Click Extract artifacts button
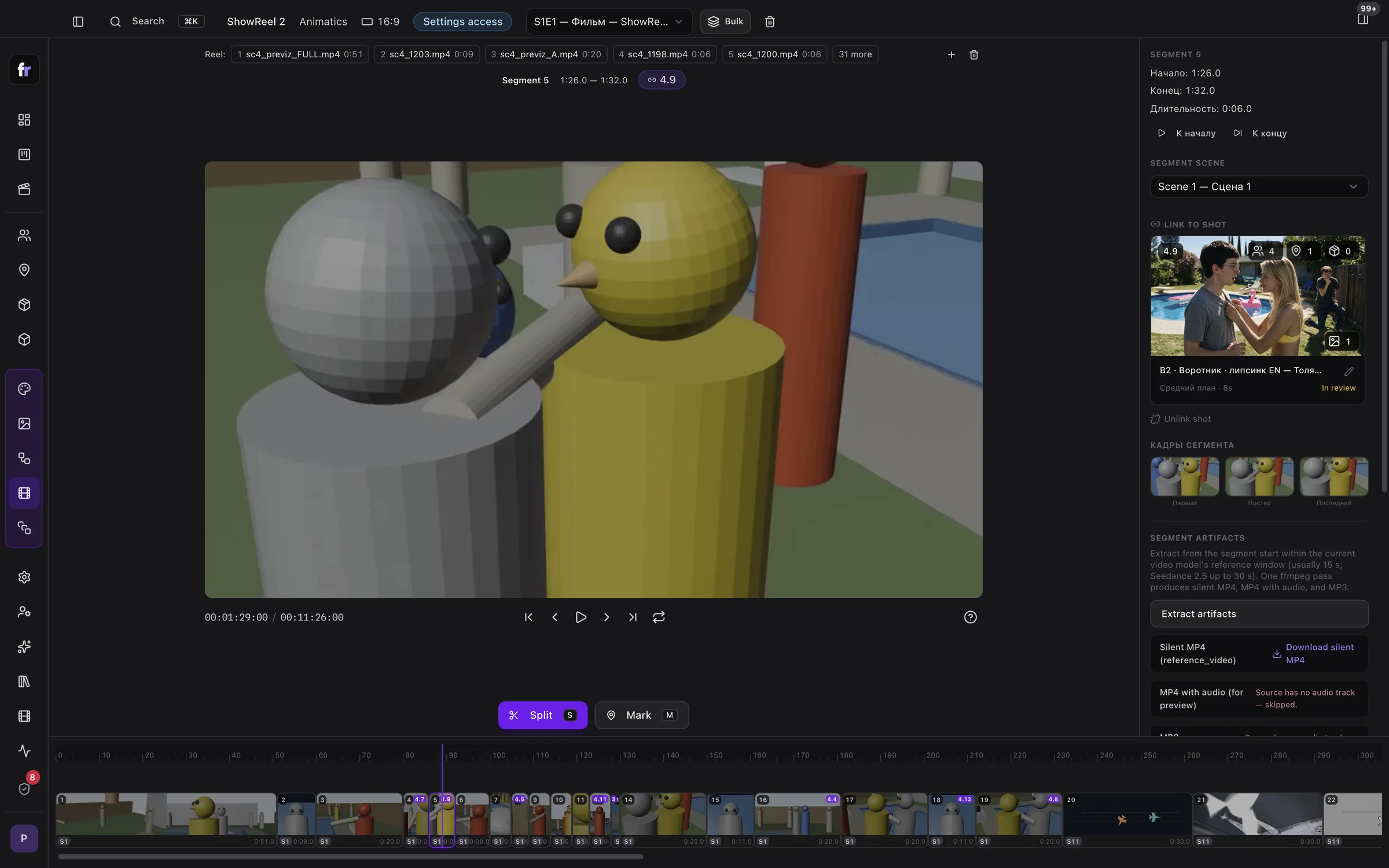The width and height of the screenshot is (1389, 868). [x=1259, y=613]
